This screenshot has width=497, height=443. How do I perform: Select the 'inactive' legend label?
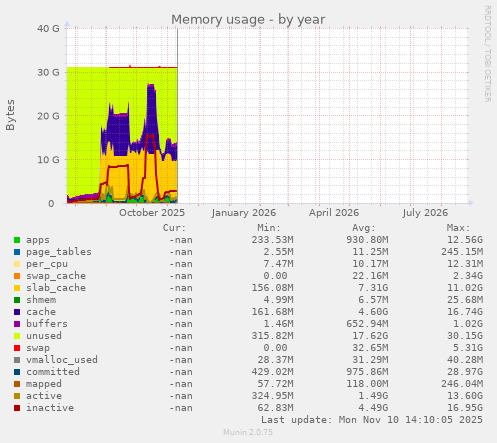[x=50, y=408]
